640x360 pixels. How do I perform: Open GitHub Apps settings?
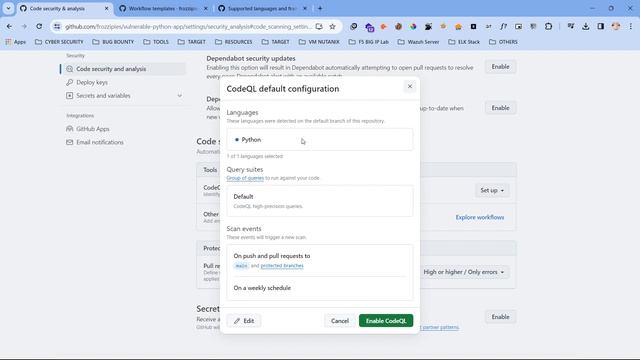click(x=93, y=129)
